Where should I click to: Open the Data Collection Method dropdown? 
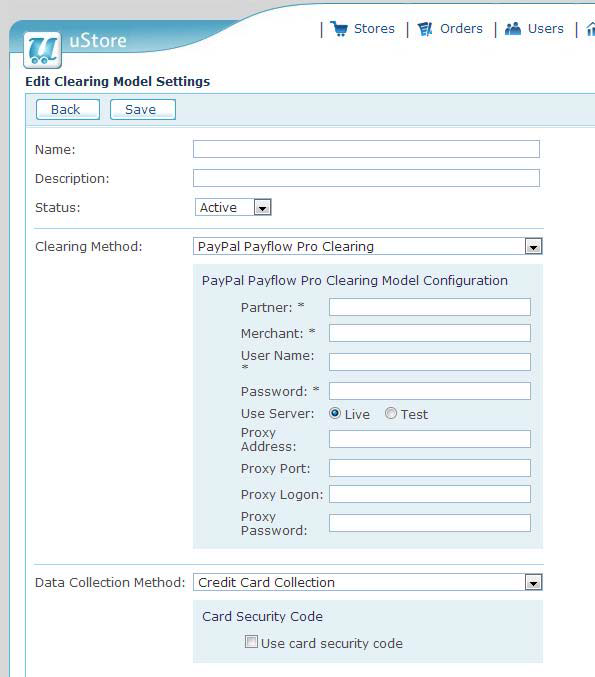[x=368, y=582]
